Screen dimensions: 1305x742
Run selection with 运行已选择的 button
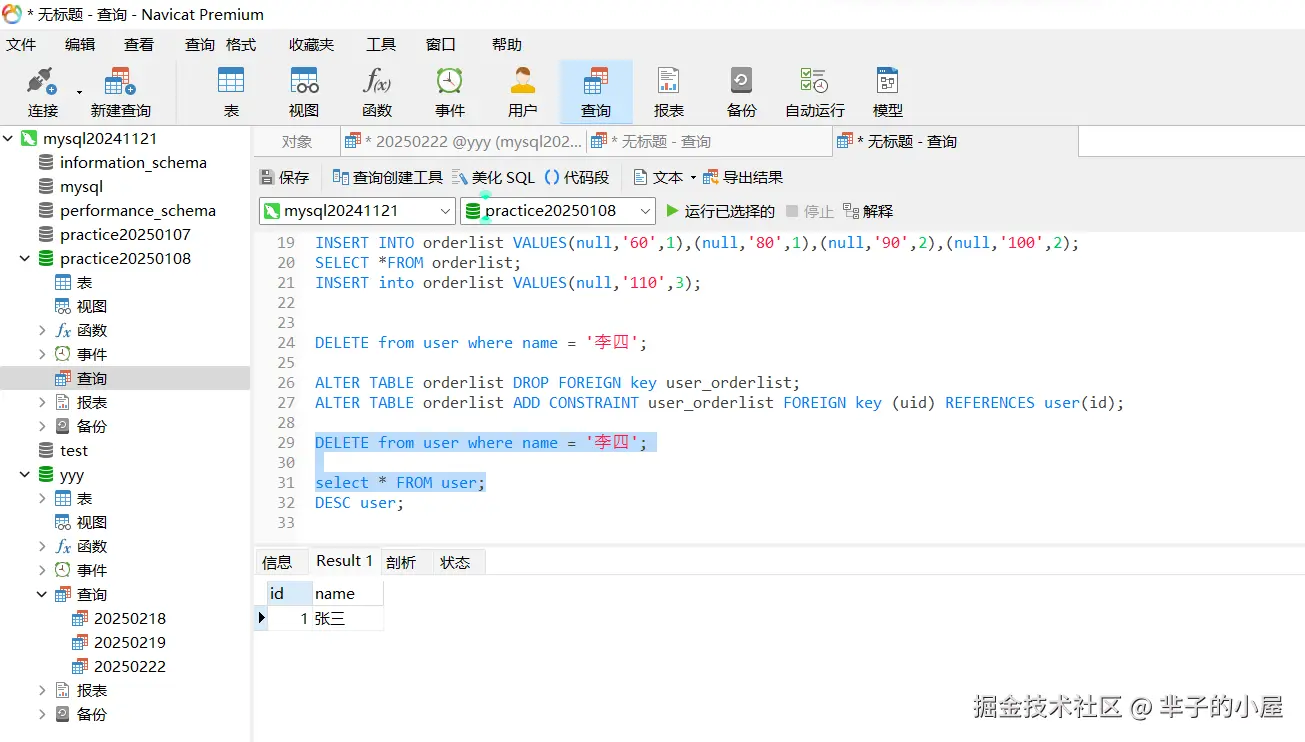pyautogui.click(x=720, y=211)
